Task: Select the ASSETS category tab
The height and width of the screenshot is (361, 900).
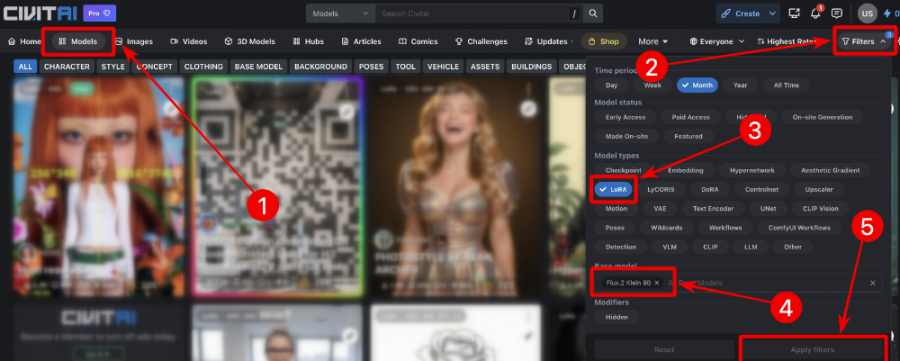Action: (x=485, y=67)
